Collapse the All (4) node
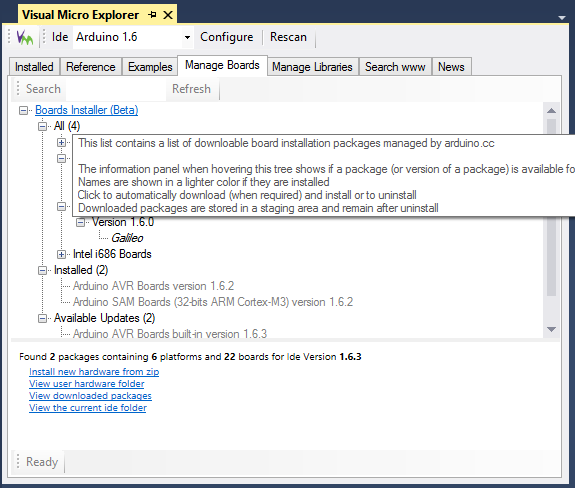Screen dimensions: 575x488 [x=43, y=126]
